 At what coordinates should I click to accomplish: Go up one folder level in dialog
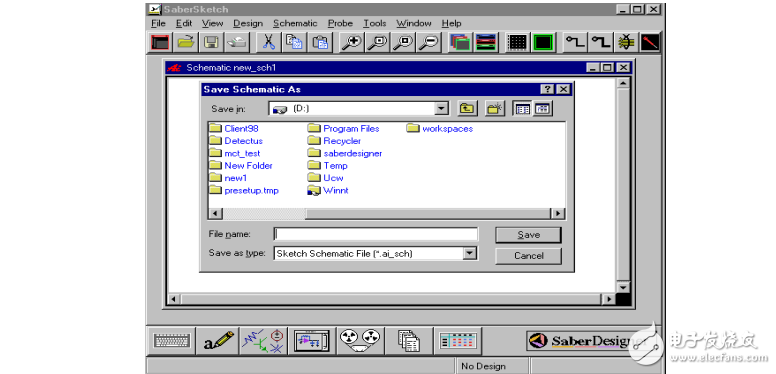(467, 109)
